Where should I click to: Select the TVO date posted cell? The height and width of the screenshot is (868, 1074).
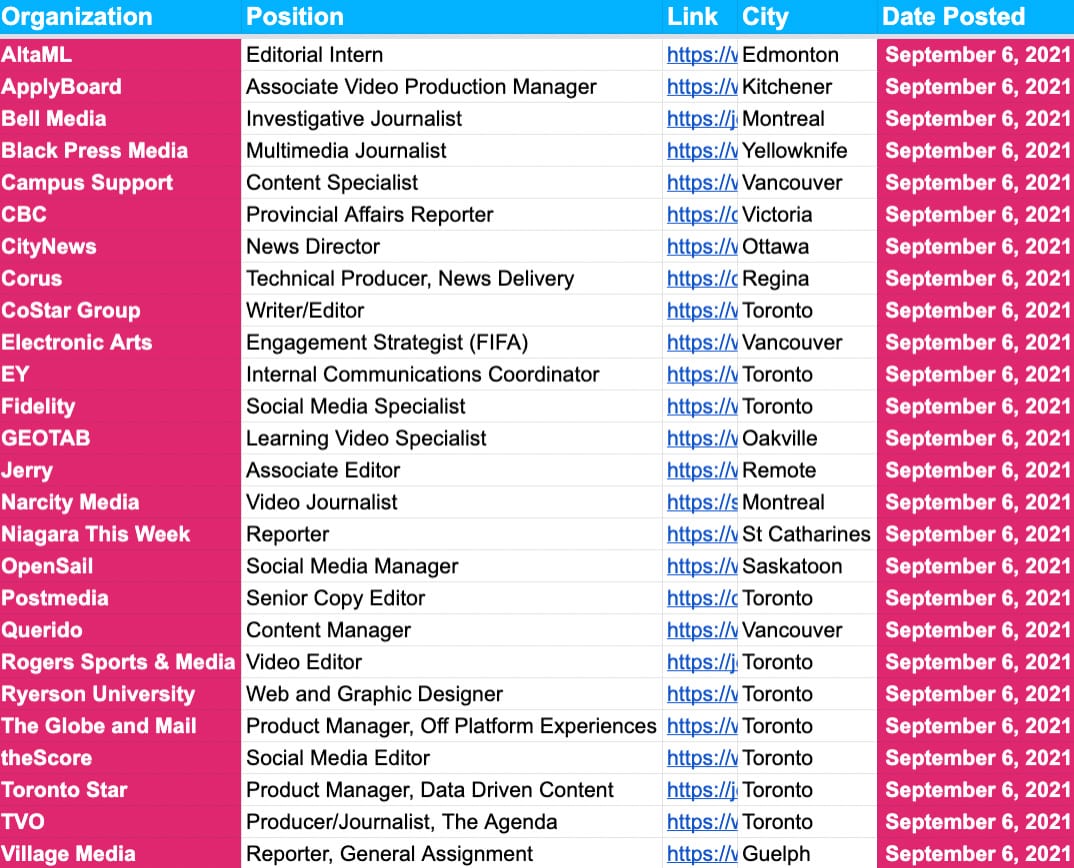point(976,822)
